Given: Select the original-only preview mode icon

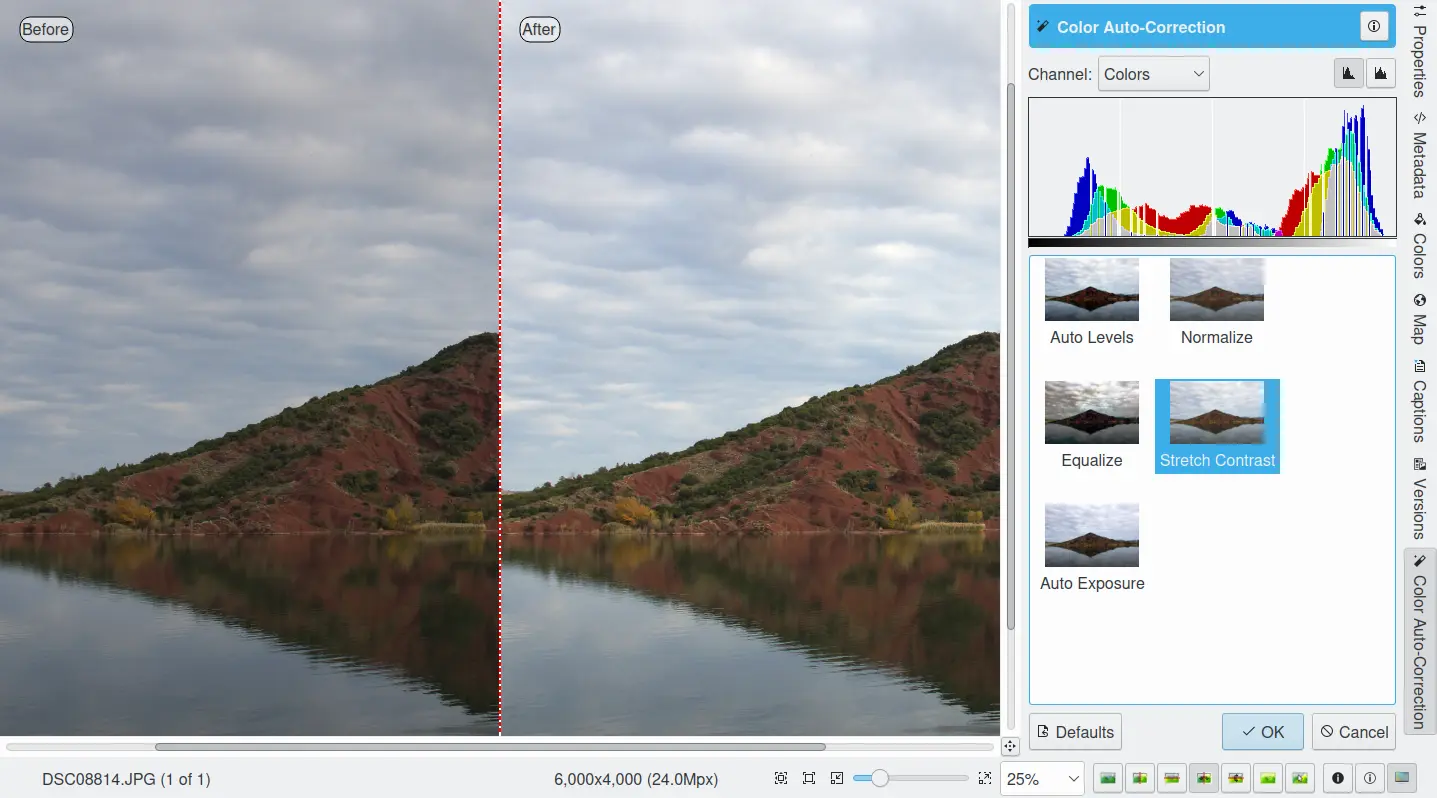Looking at the screenshot, I should coord(1107,778).
